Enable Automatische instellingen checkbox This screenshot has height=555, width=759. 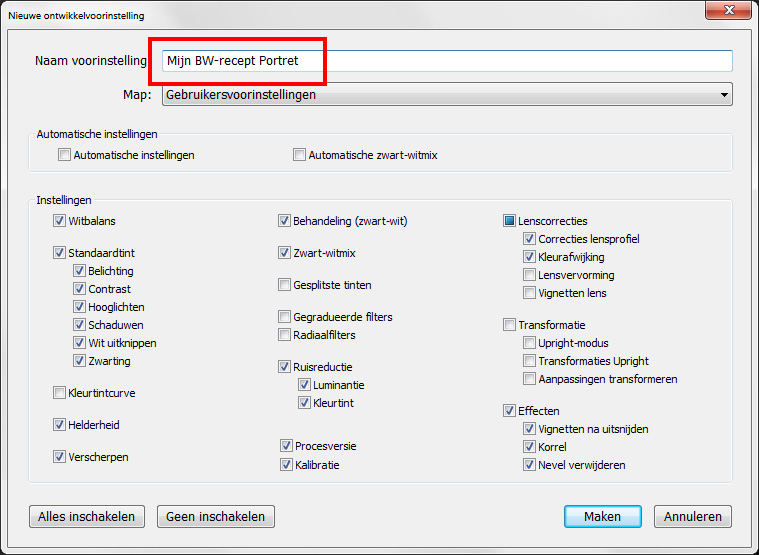point(65,155)
